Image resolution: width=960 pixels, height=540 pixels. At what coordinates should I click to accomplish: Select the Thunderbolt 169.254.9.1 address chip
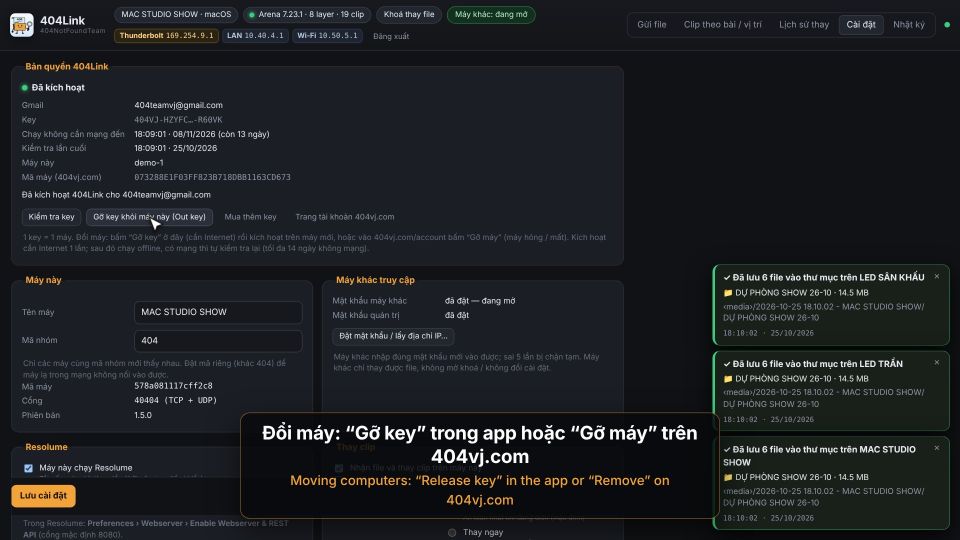(x=166, y=36)
